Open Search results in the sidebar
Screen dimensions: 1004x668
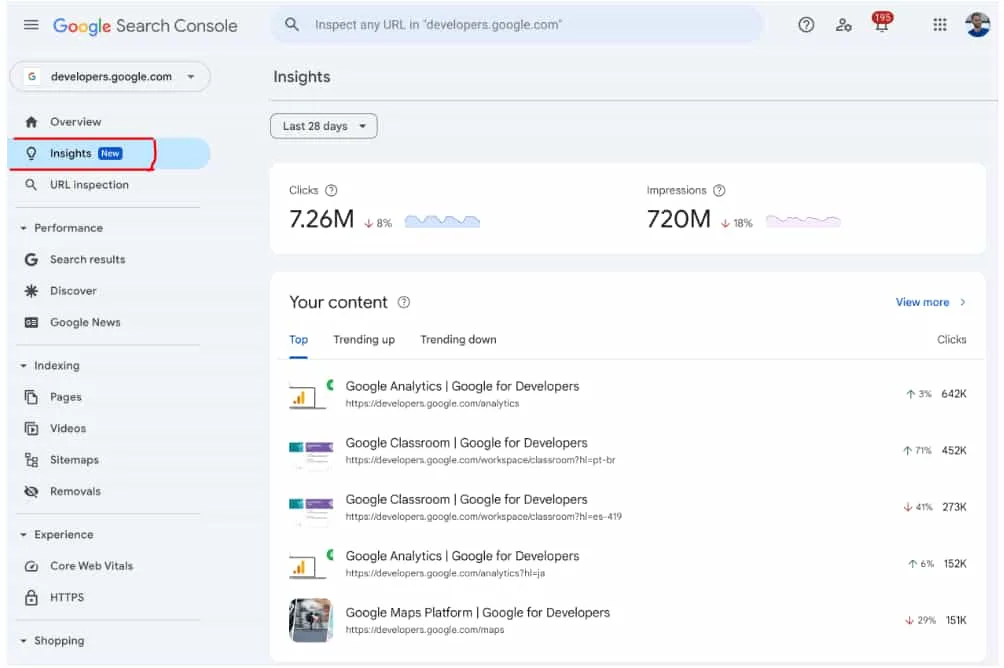[88, 259]
